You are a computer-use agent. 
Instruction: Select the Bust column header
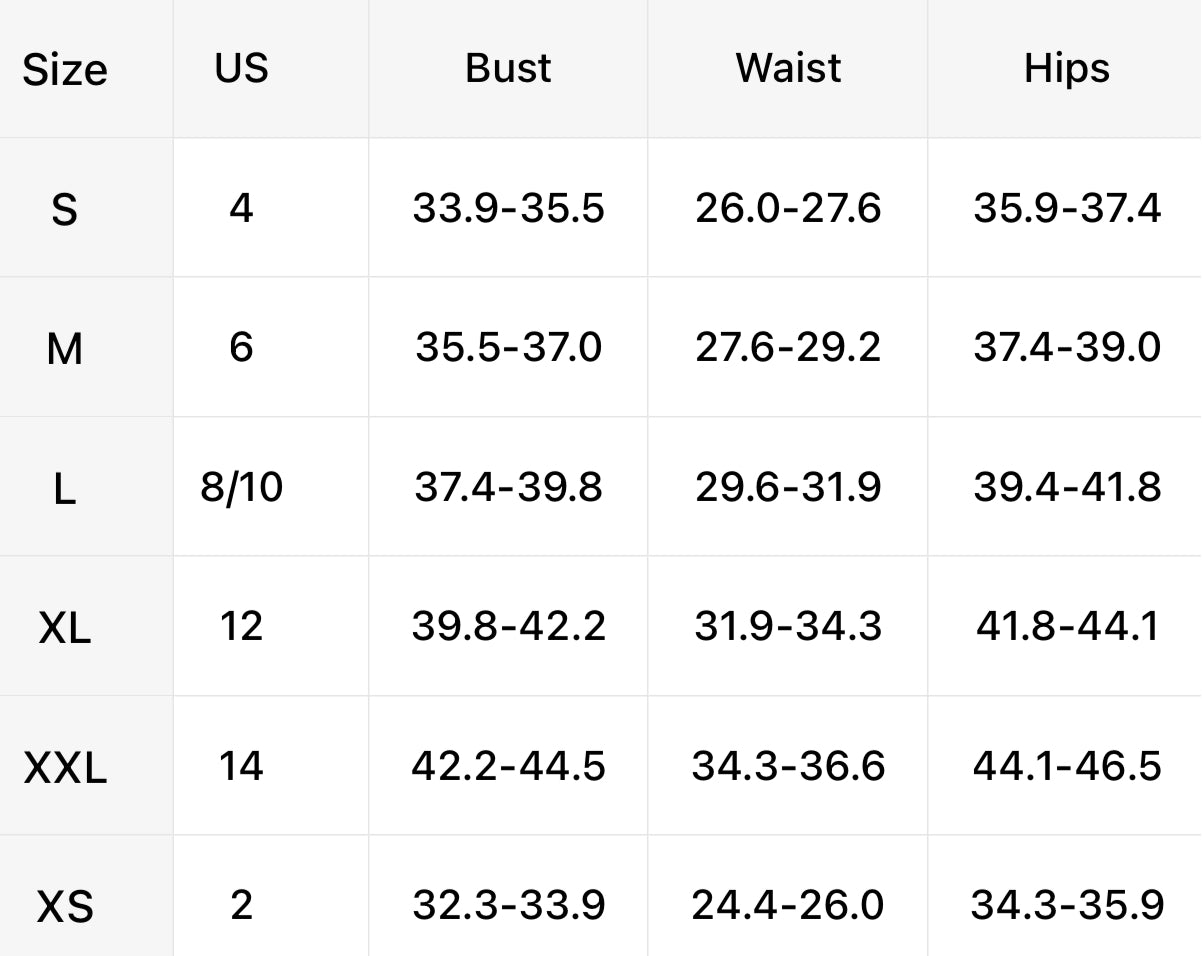pyautogui.click(x=508, y=68)
